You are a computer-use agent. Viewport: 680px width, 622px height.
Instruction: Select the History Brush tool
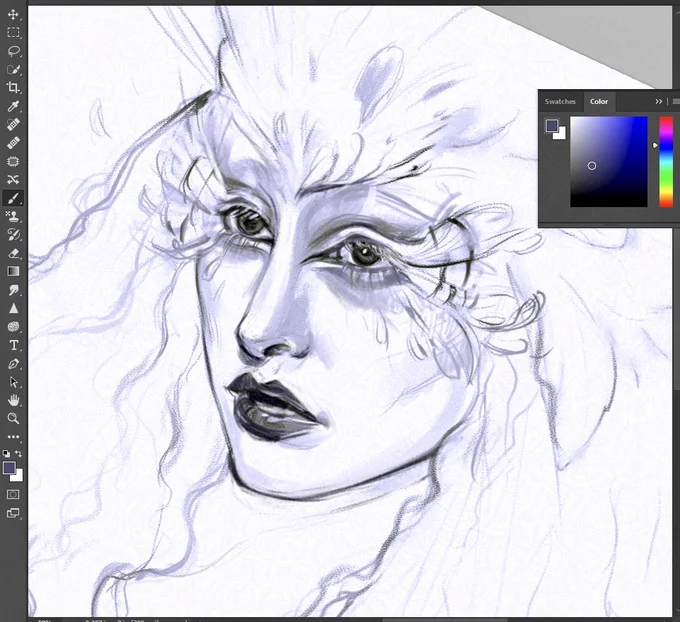[13, 235]
